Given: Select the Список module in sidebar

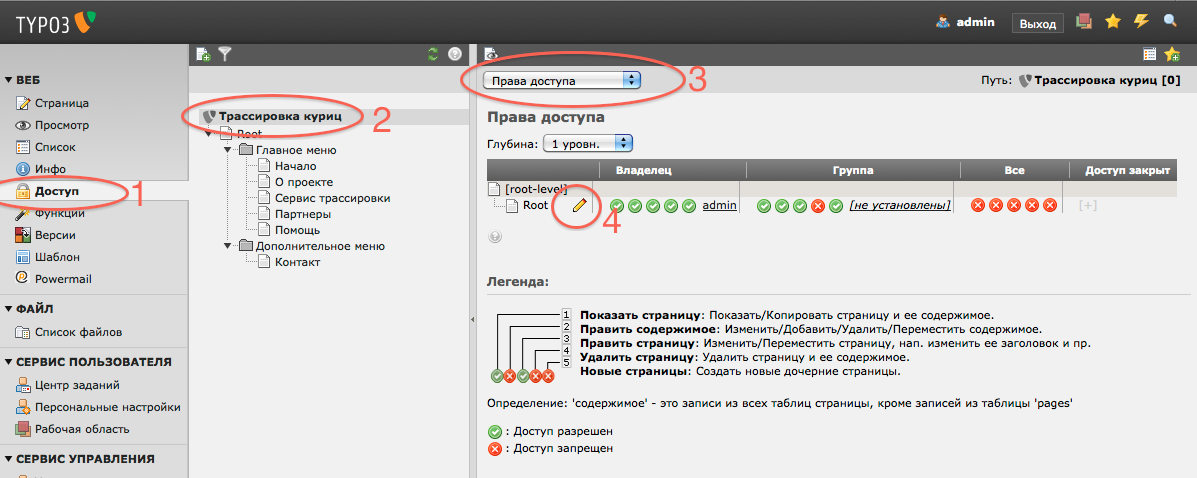Looking at the screenshot, I should click(x=55, y=147).
